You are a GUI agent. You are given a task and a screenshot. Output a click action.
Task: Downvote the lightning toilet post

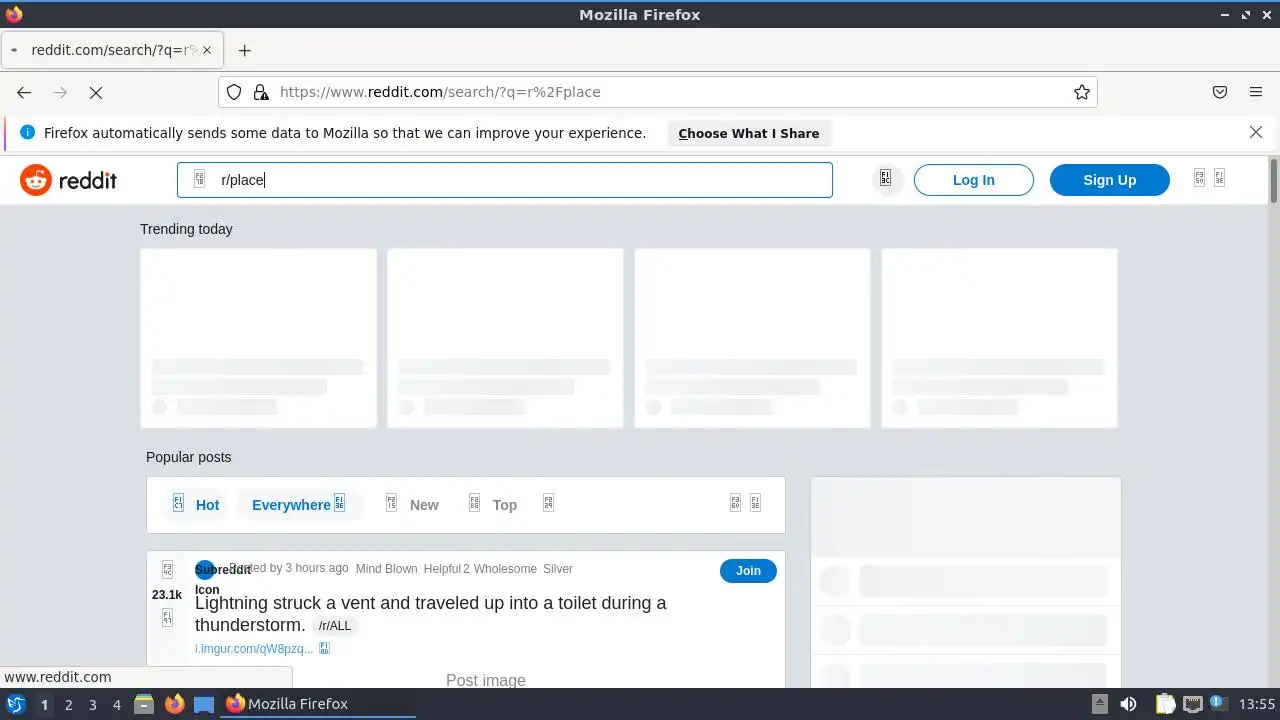(x=167, y=618)
